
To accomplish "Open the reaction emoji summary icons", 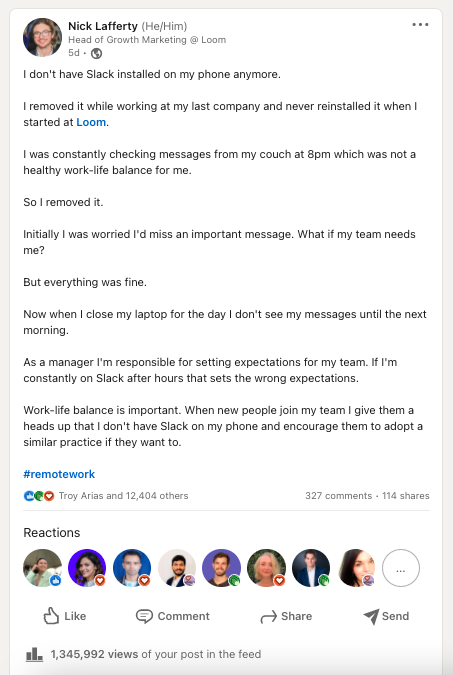I will point(39,496).
